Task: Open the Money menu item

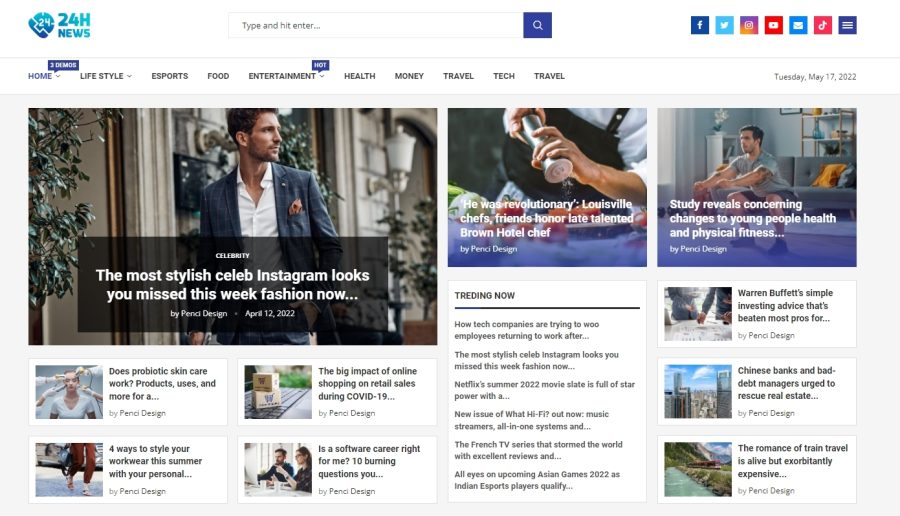Action: click(x=409, y=76)
